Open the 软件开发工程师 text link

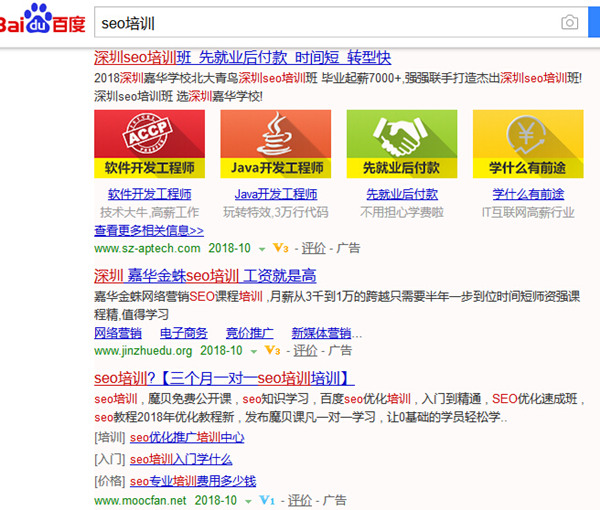[x=149, y=194]
